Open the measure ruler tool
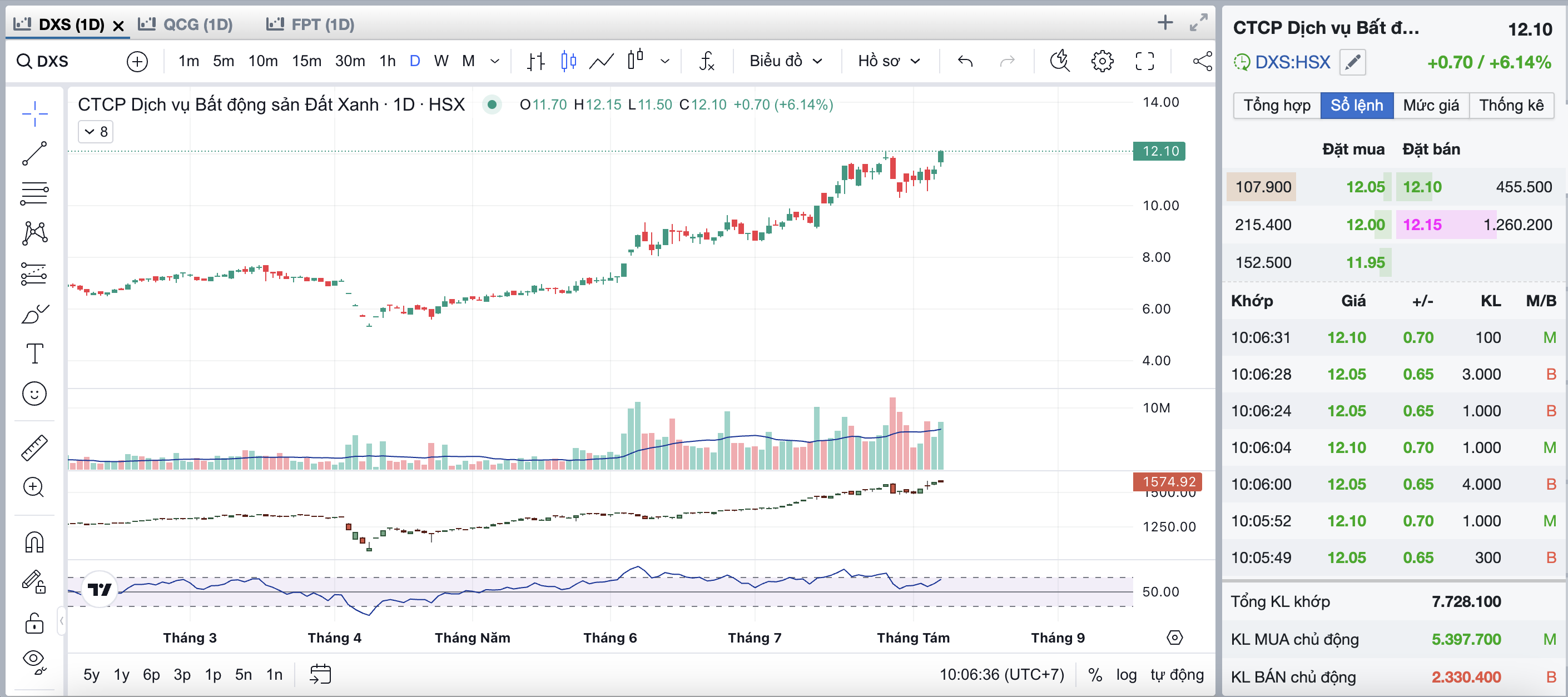The height and width of the screenshot is (697, 1568). pyautogui.click(x=34, y=447)
